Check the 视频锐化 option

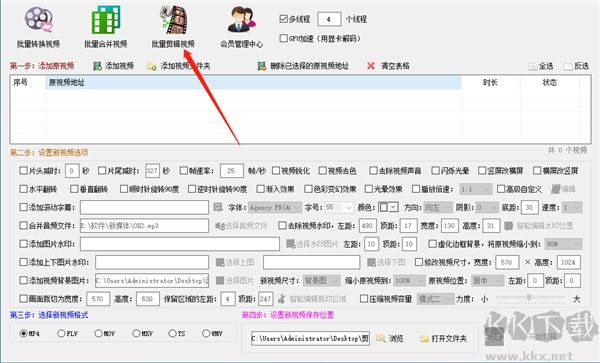tap(276, 171)
